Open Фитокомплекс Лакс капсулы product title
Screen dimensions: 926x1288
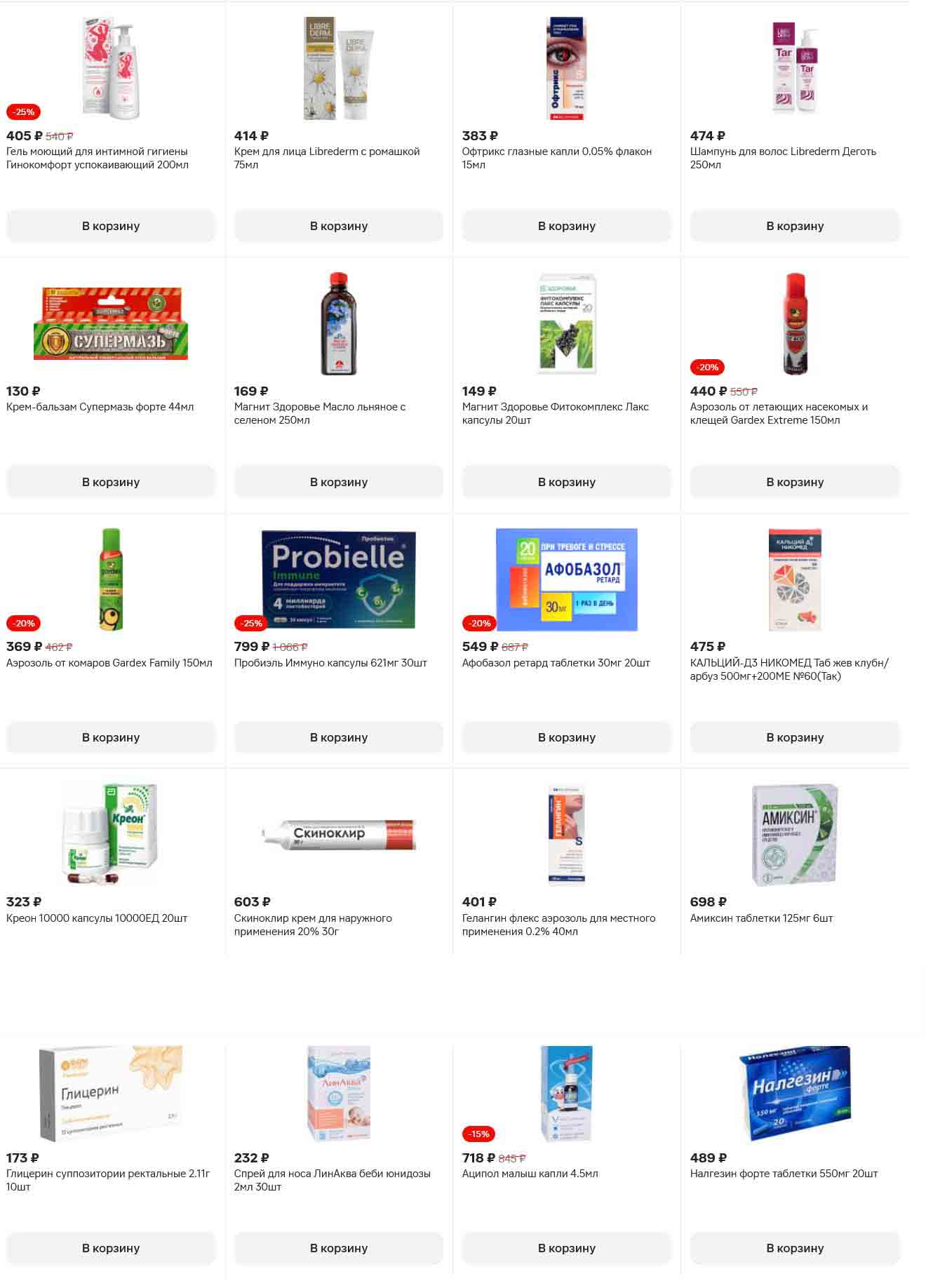(x=556, y=413)
